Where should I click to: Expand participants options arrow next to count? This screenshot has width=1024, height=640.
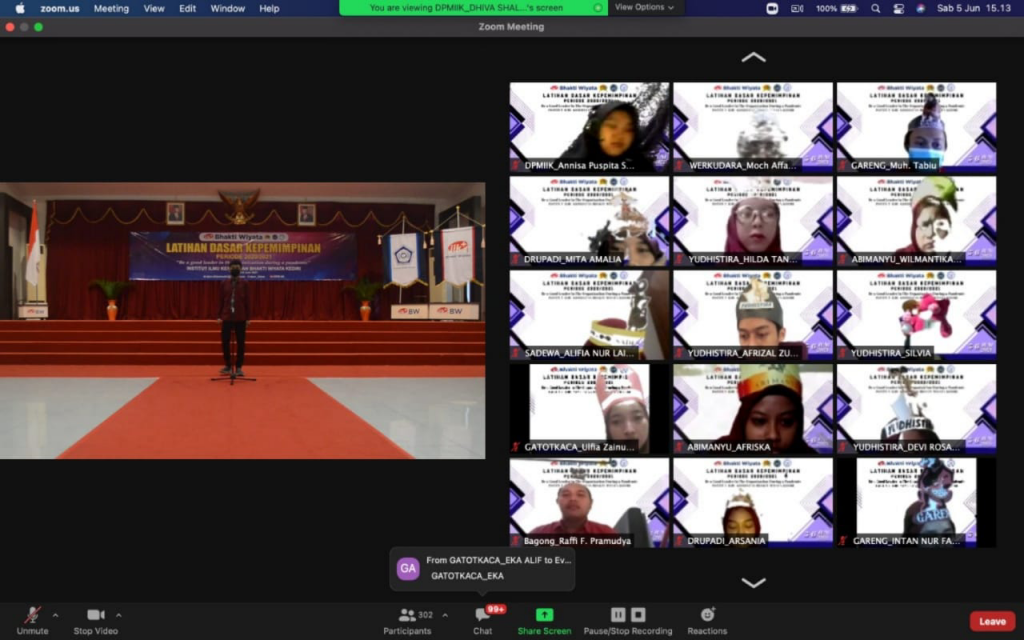tap(445, 615)
